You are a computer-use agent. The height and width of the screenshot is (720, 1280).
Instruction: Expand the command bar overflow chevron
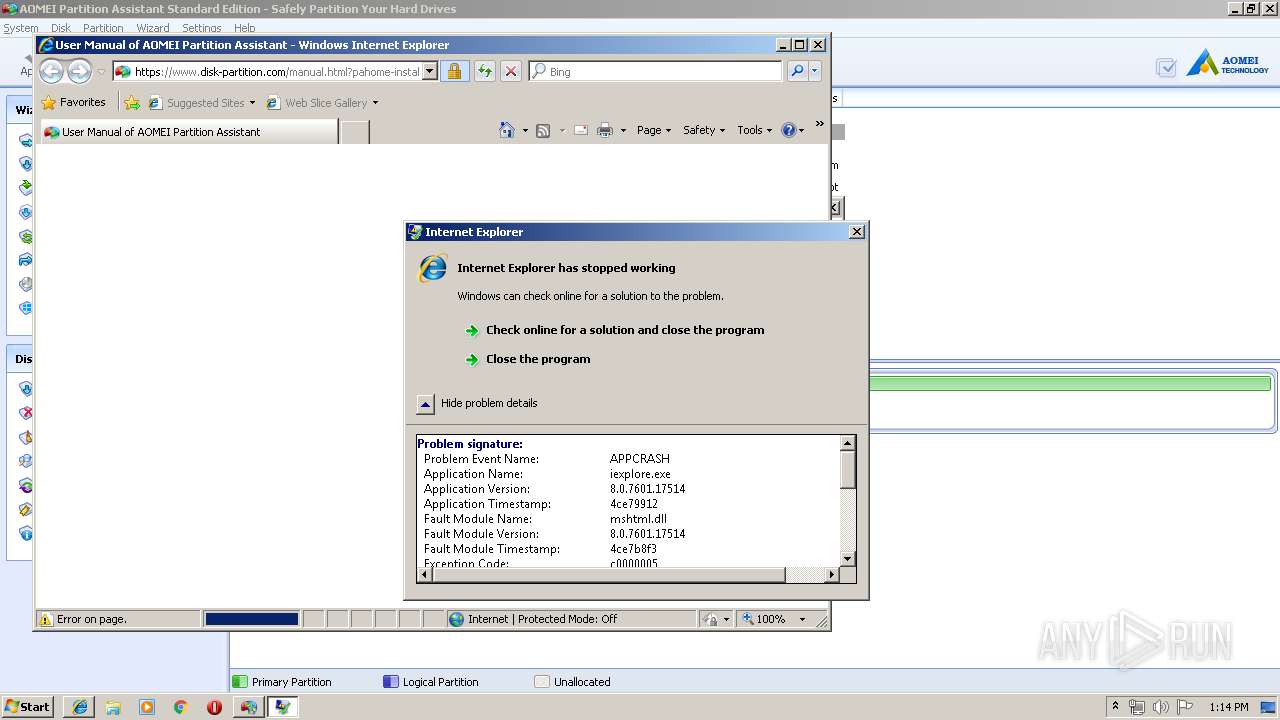[820, 124]
